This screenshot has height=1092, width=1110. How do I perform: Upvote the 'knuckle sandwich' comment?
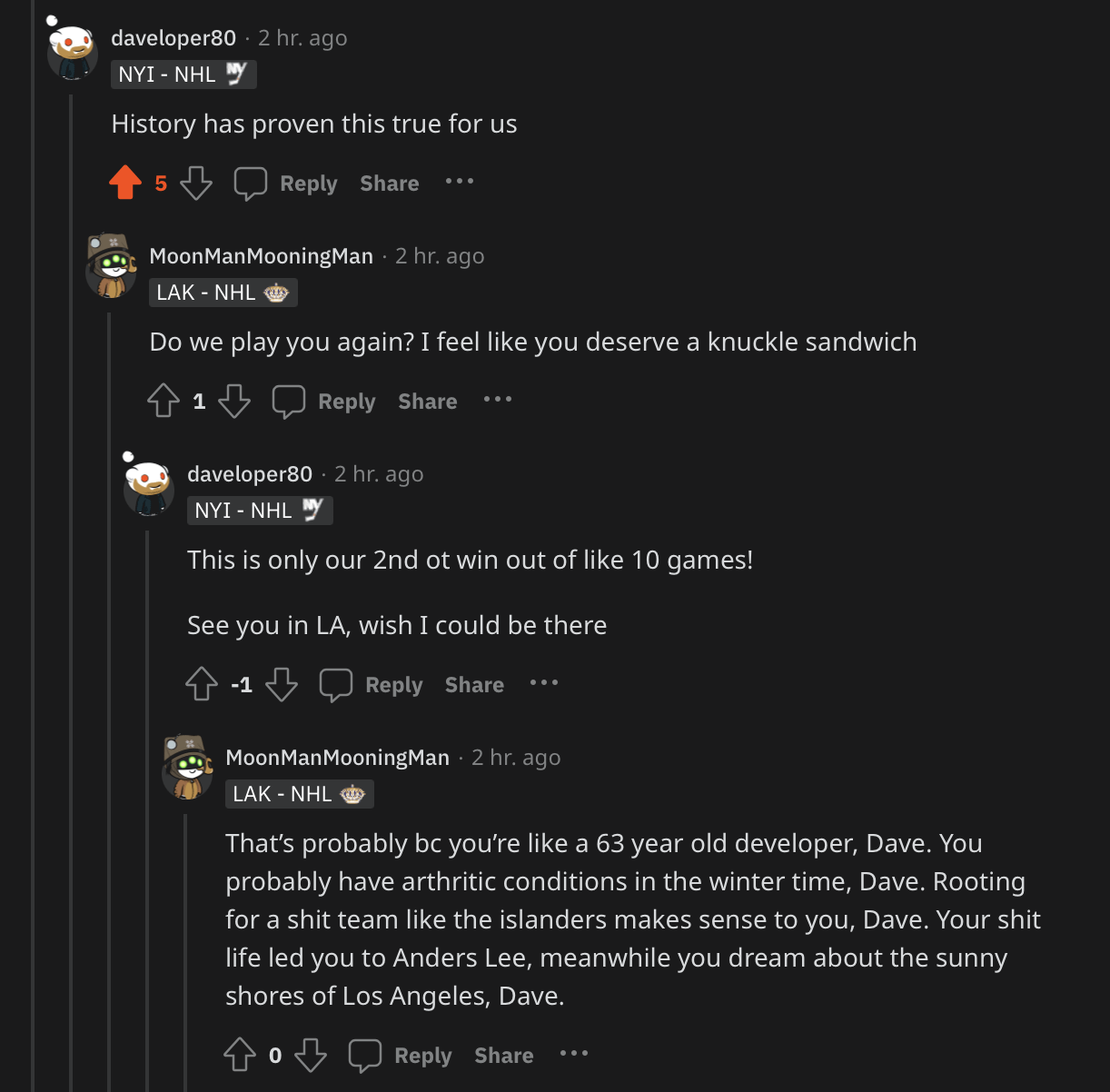click(x=164, y=401)
